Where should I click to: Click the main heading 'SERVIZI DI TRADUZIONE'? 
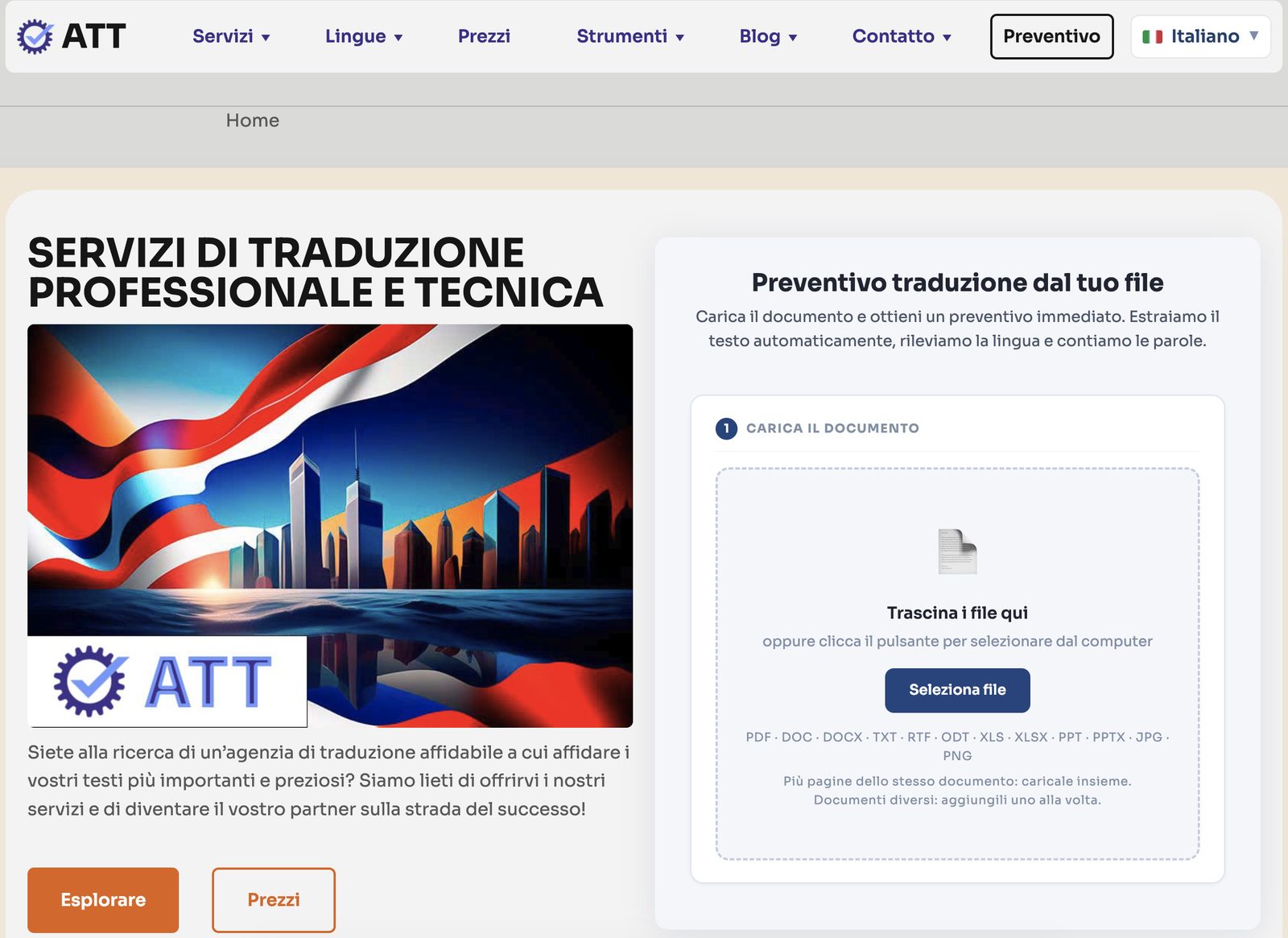coord(316,272)
